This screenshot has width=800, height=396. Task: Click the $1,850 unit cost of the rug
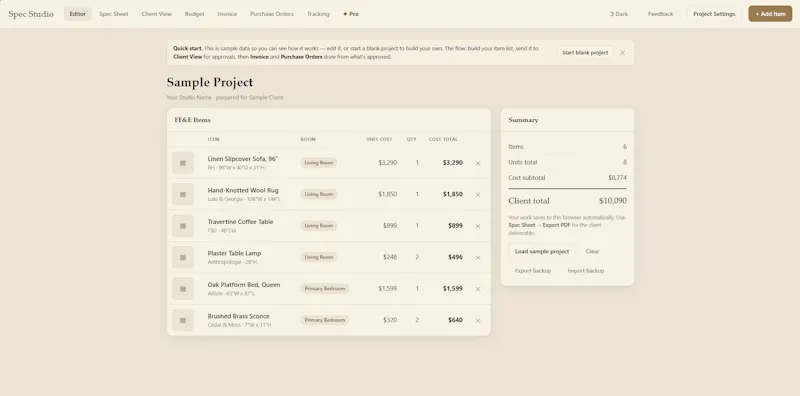[388, 194]
